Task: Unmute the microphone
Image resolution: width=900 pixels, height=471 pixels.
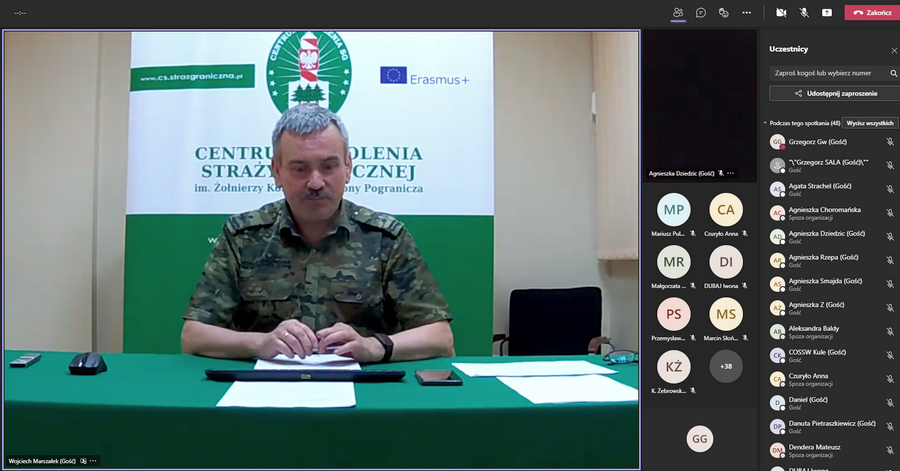Action: 804,13
